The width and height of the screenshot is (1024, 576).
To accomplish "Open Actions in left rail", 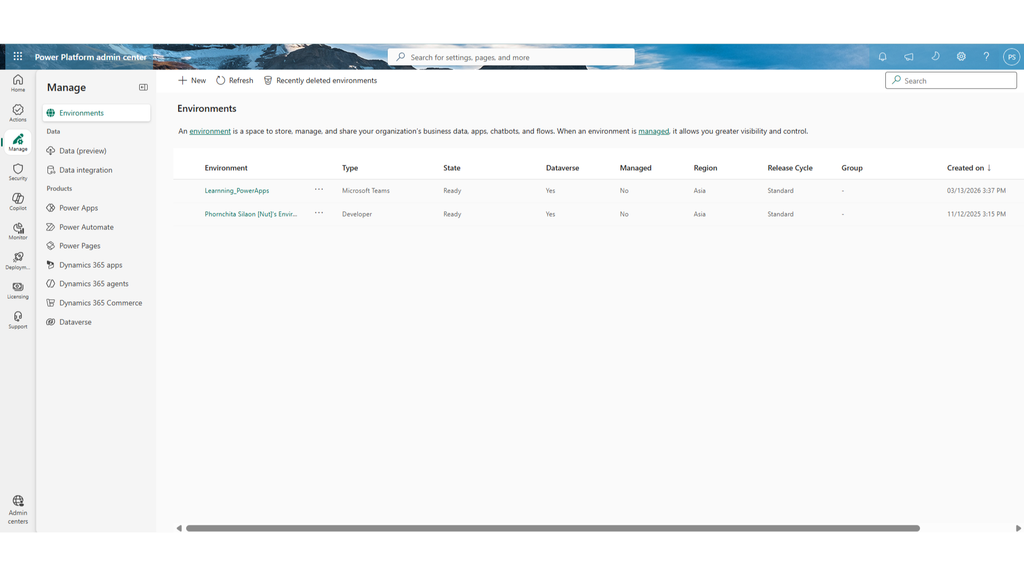I will (18, 112).
